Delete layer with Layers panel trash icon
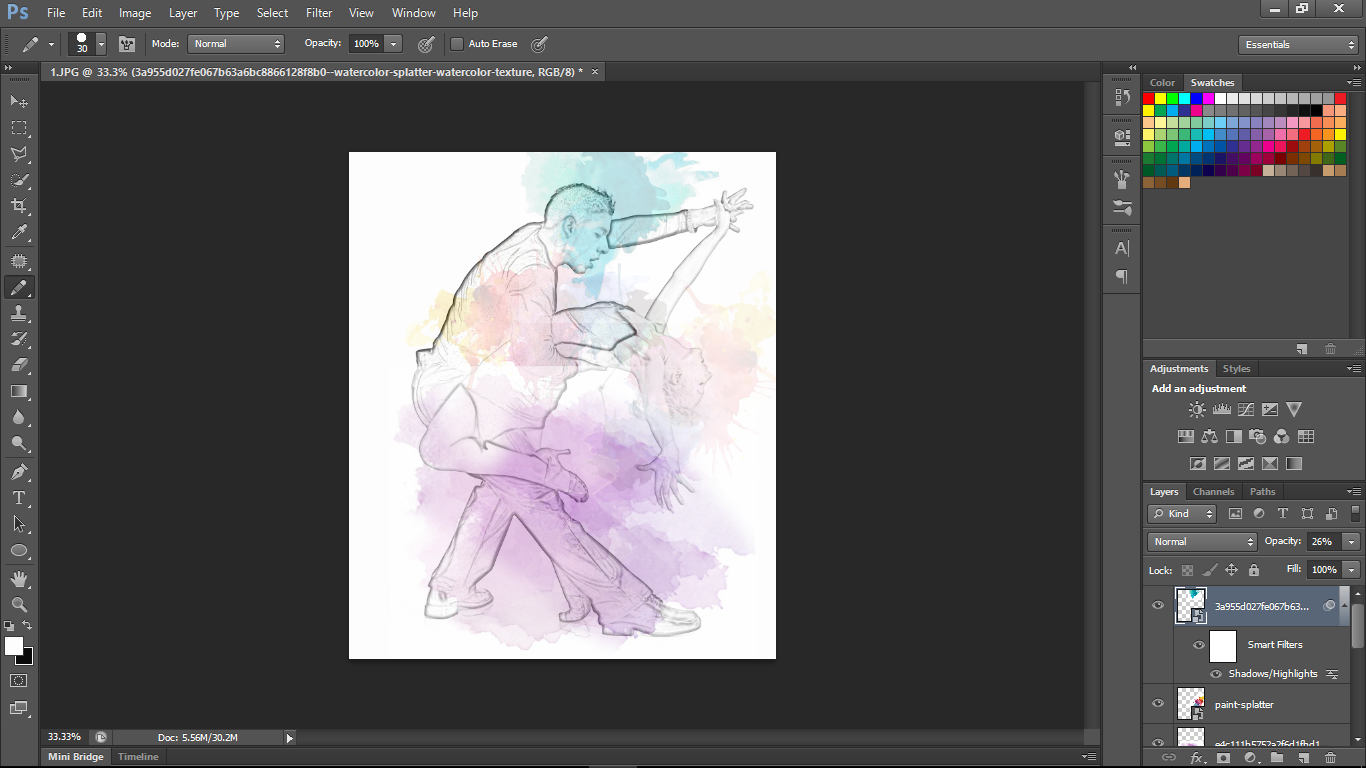This screenshot has height=768, width=1366. (x=1330, y=759)
